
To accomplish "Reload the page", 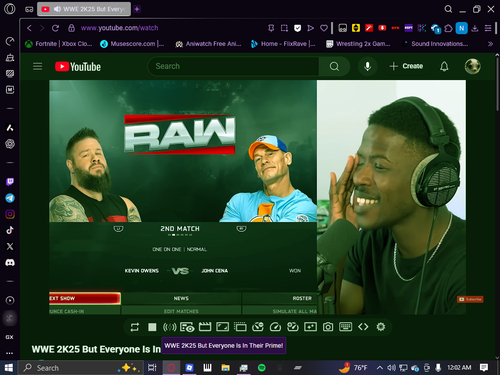I will point(55,28).
